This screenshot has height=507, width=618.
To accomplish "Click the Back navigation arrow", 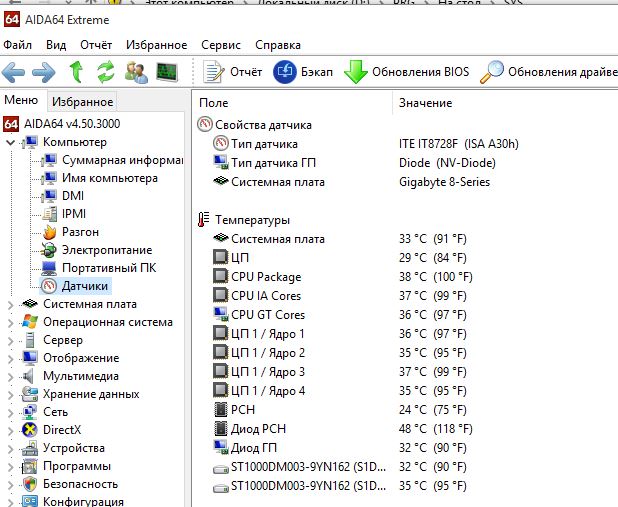I will tap(13, 73).
